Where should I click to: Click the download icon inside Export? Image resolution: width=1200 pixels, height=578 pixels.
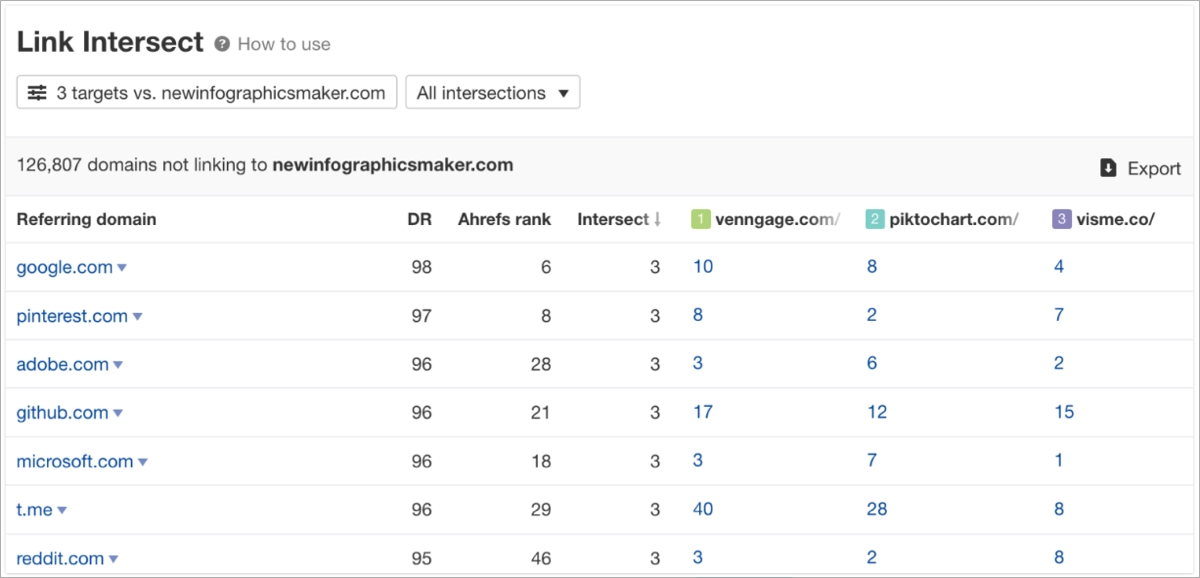[1110, 168]
